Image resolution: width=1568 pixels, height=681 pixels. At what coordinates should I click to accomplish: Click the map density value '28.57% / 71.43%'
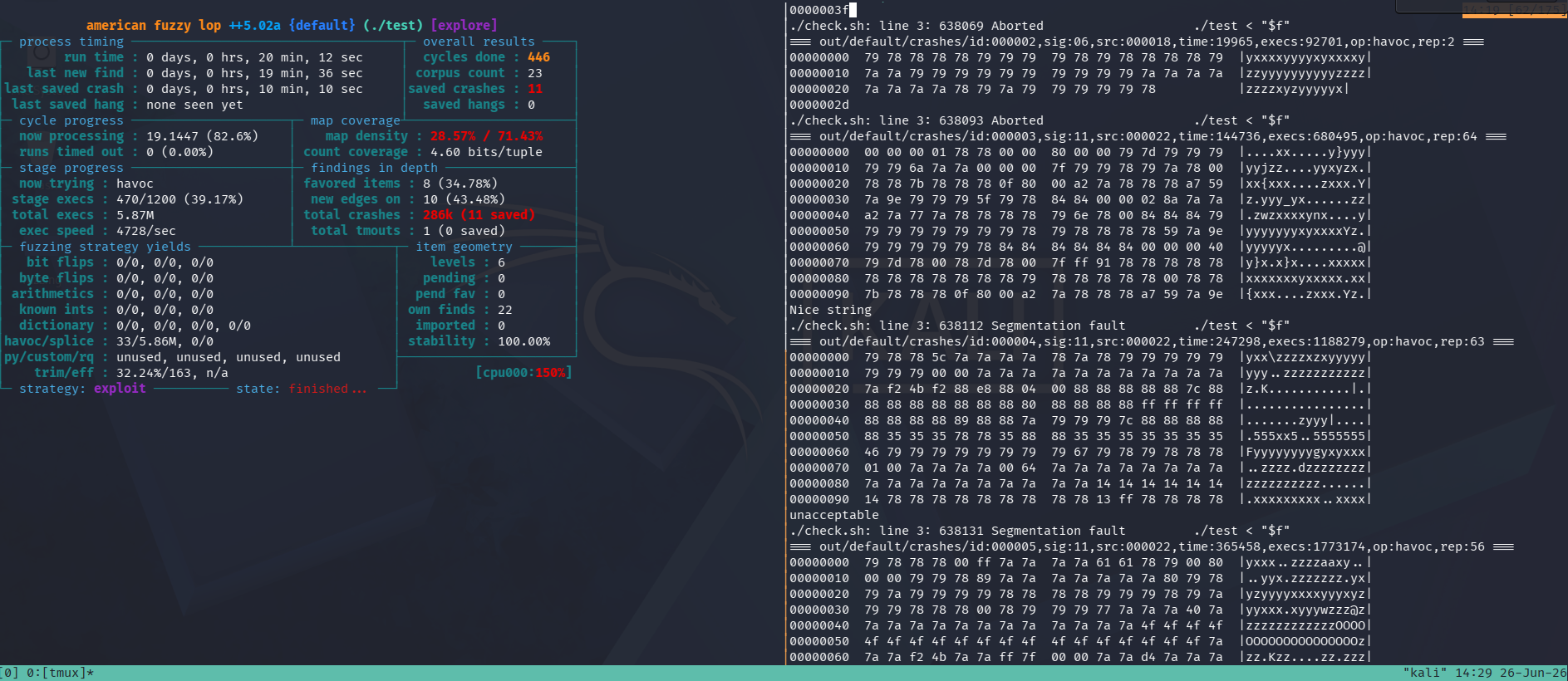pyautogui.click(x=486, y=136)
